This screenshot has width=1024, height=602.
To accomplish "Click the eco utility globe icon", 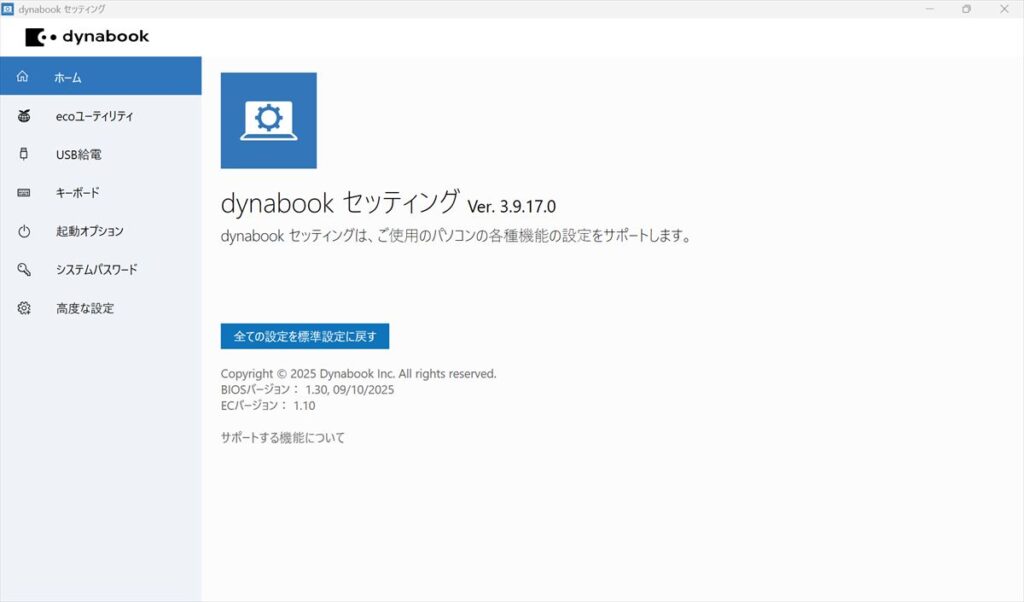I will coord(24,116).
